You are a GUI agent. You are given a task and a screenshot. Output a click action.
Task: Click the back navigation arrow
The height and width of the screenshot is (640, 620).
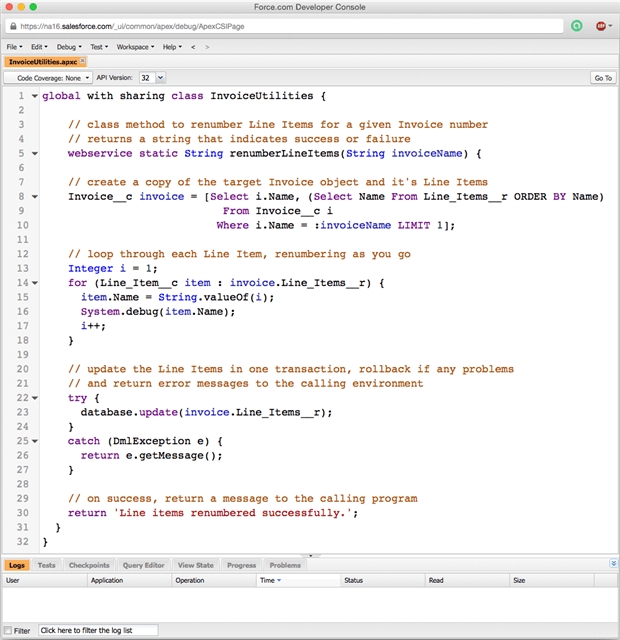coord(193,47)
